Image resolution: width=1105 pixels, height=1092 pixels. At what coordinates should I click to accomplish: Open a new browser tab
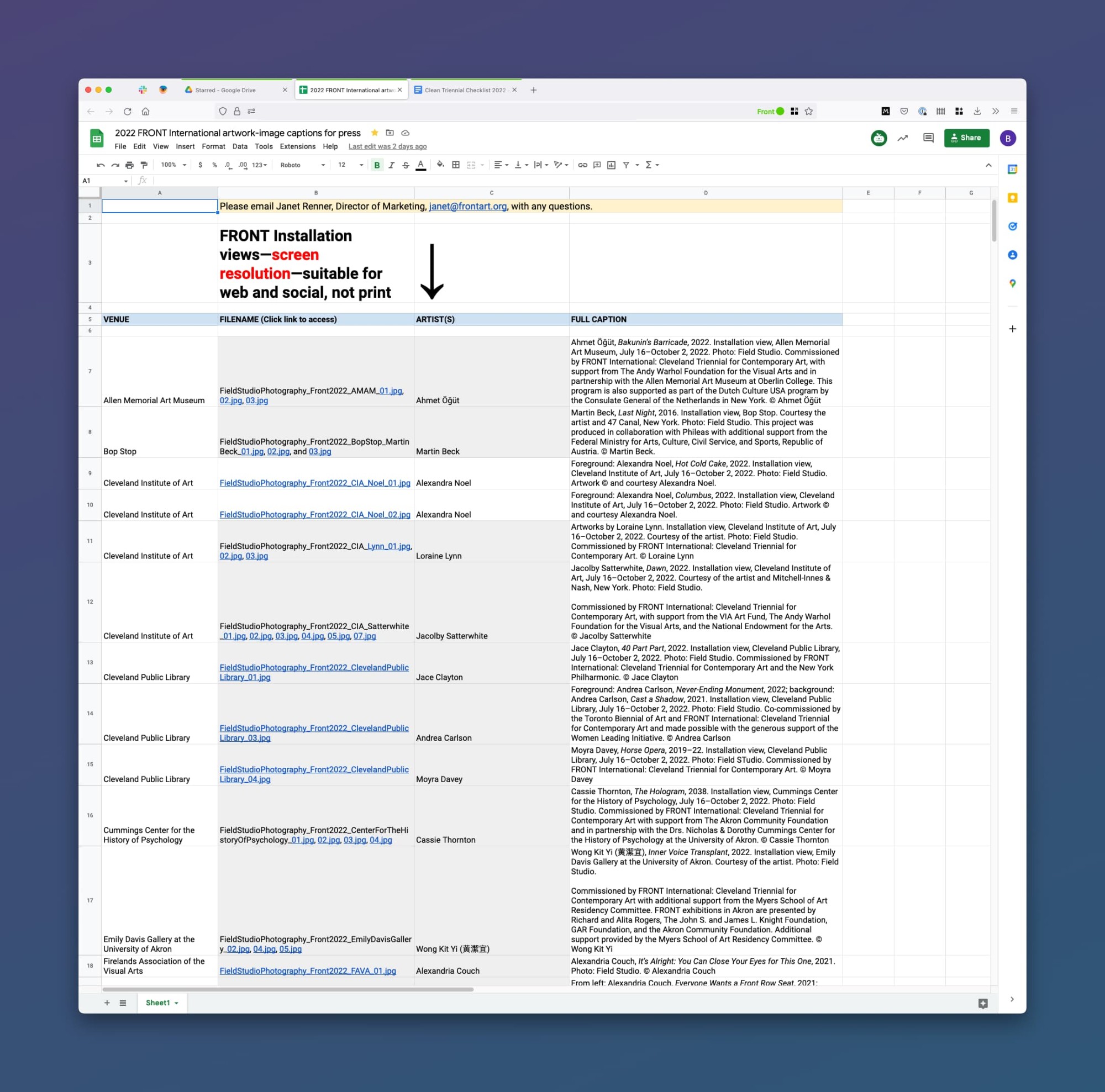534,91
